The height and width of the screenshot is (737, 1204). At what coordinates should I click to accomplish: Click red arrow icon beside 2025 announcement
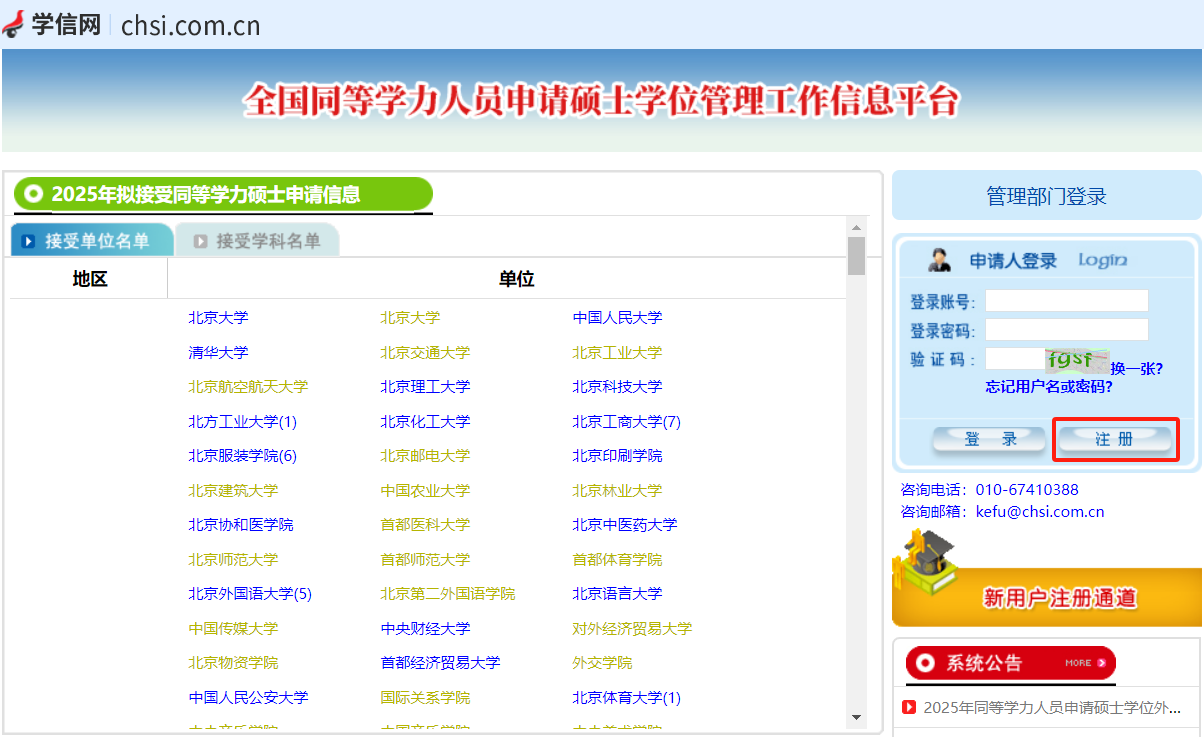[909, 707]
